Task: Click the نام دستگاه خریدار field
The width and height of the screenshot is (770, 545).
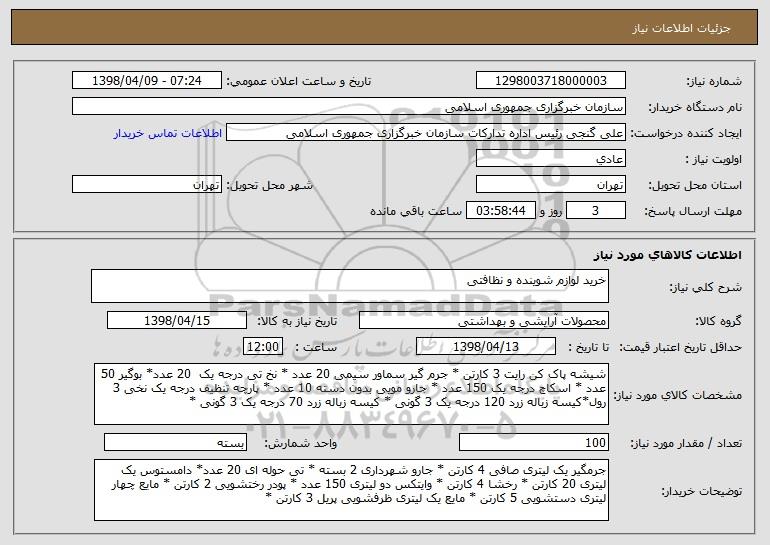Action: (349, 106)
